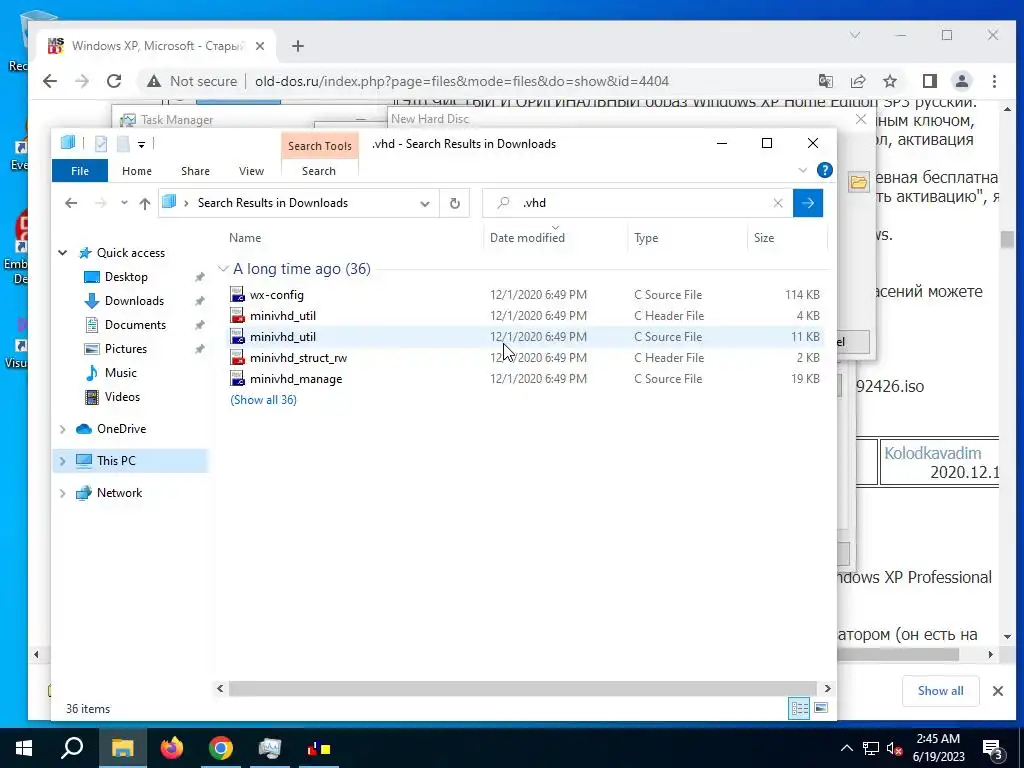1024x768 pixels.
Task: Open Music in the navigation pane
Action: (x=120, y=373)
